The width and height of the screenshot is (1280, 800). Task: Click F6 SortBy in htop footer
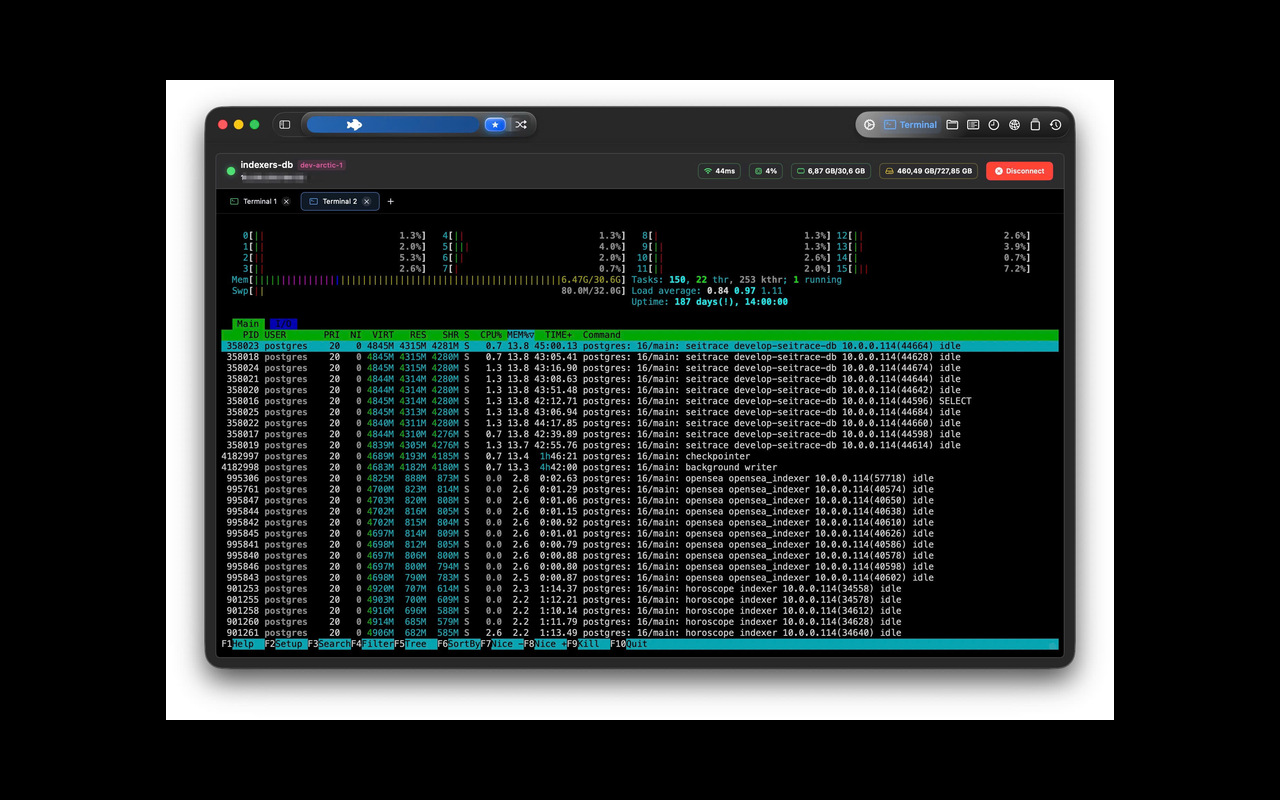coord(458,644)
